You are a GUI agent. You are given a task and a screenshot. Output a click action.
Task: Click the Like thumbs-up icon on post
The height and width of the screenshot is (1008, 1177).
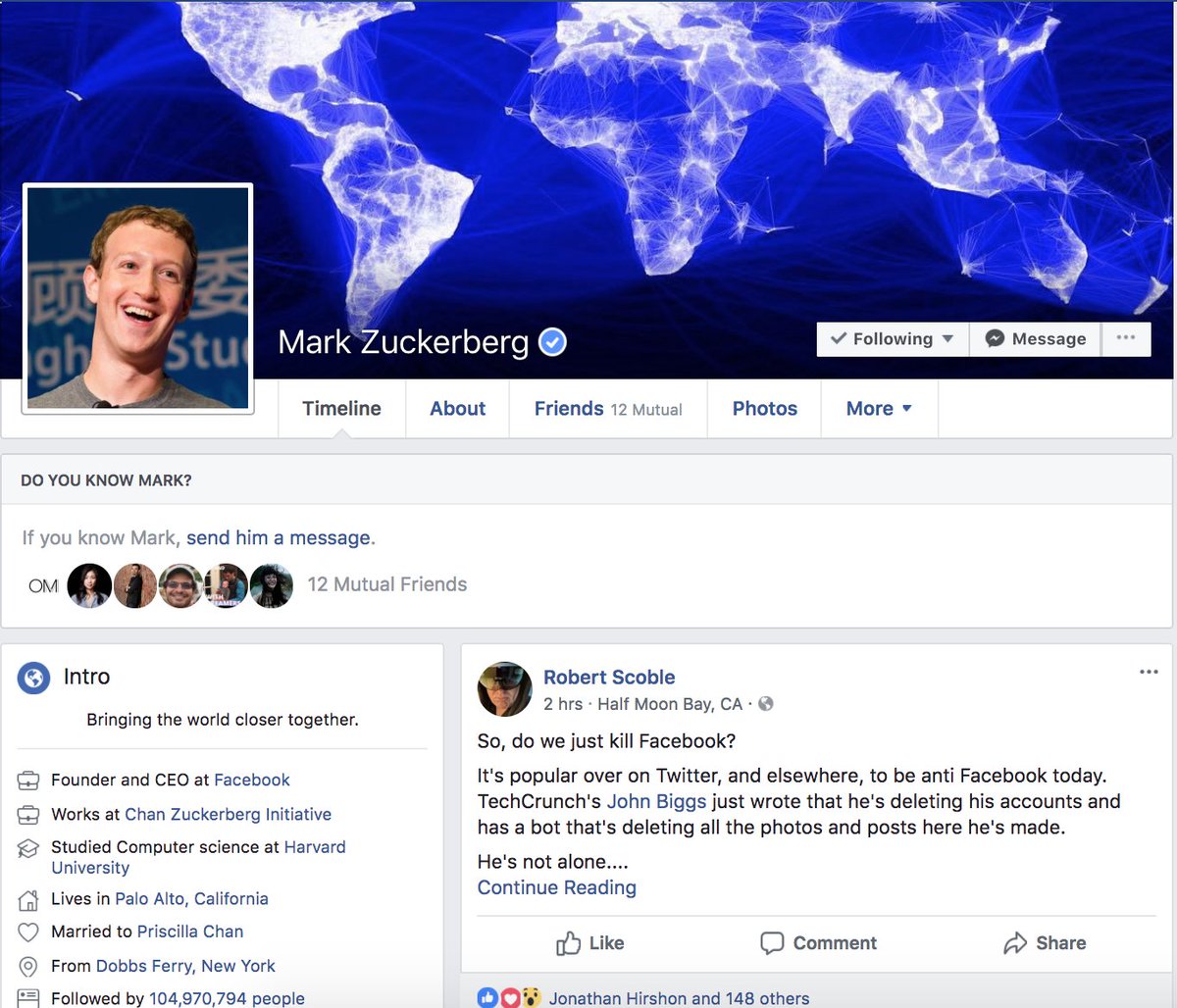569,943
